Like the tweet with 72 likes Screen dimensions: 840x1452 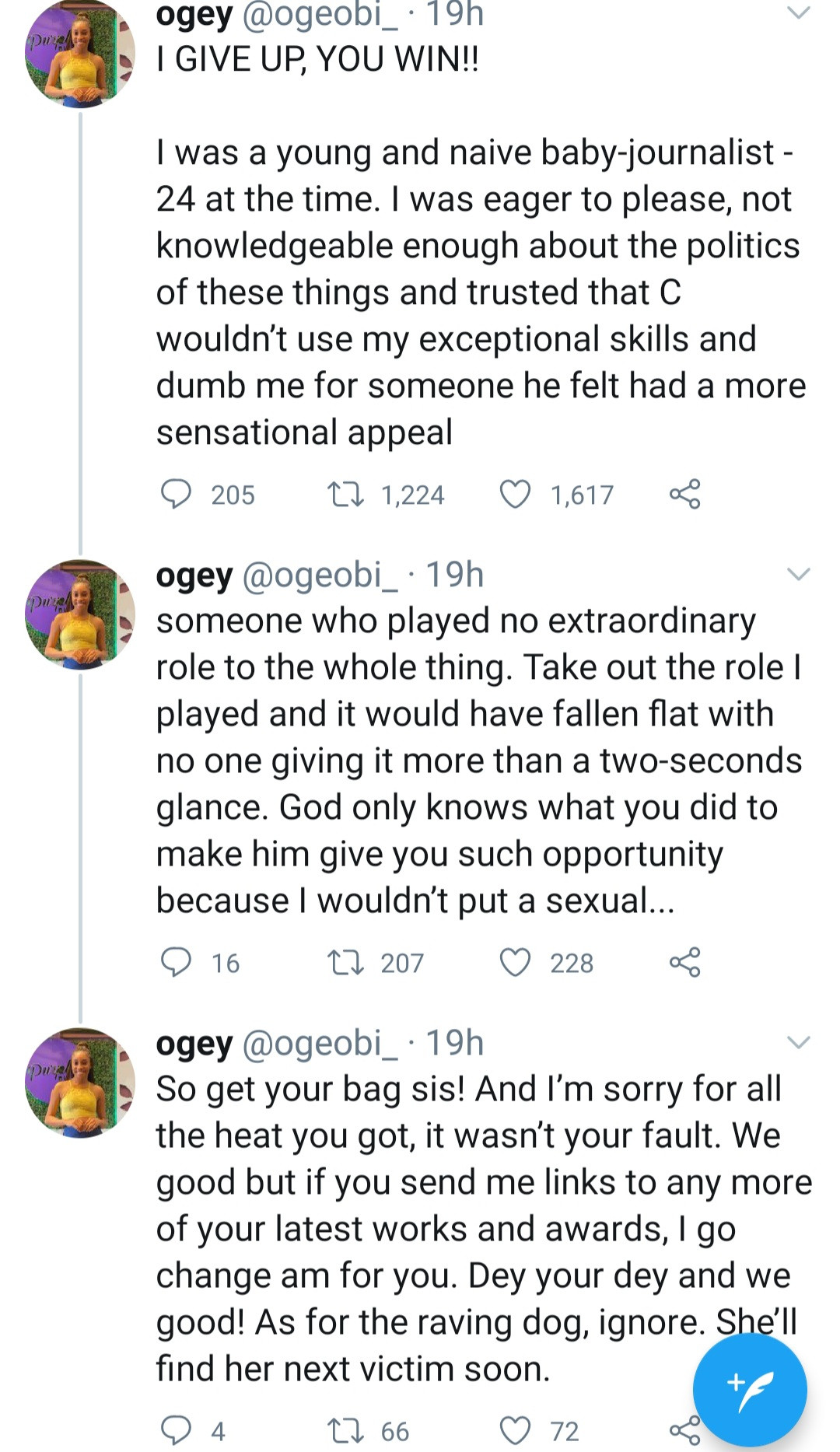(515, 1431)
